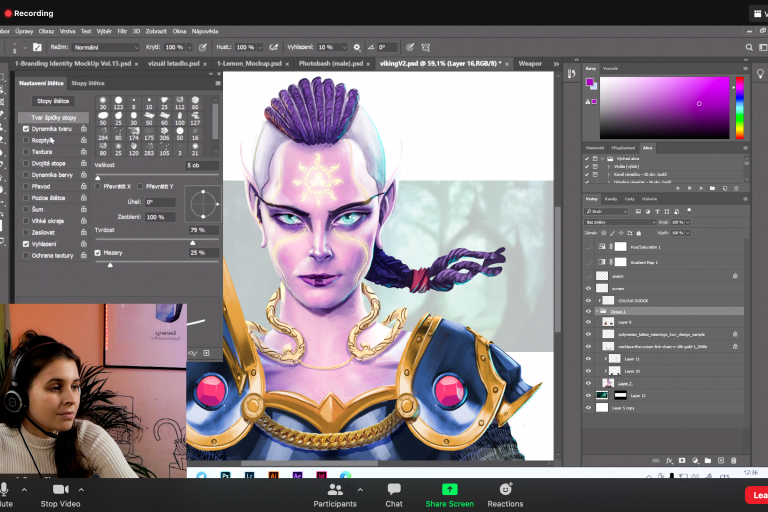The width and height of the screenshot is (768, 512).
Task: Disable the Mezery spacing checkbox
Action: [x=98, y=253]
